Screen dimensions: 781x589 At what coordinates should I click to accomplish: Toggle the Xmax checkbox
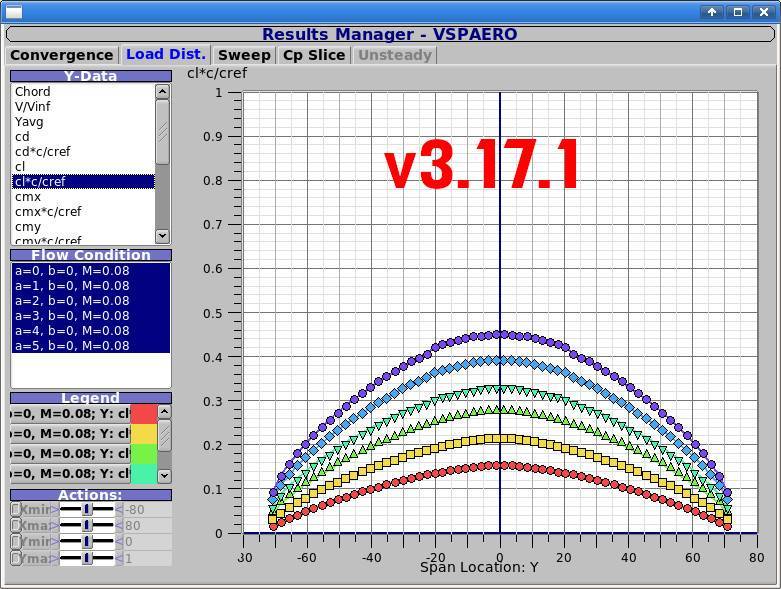(15, 525)
